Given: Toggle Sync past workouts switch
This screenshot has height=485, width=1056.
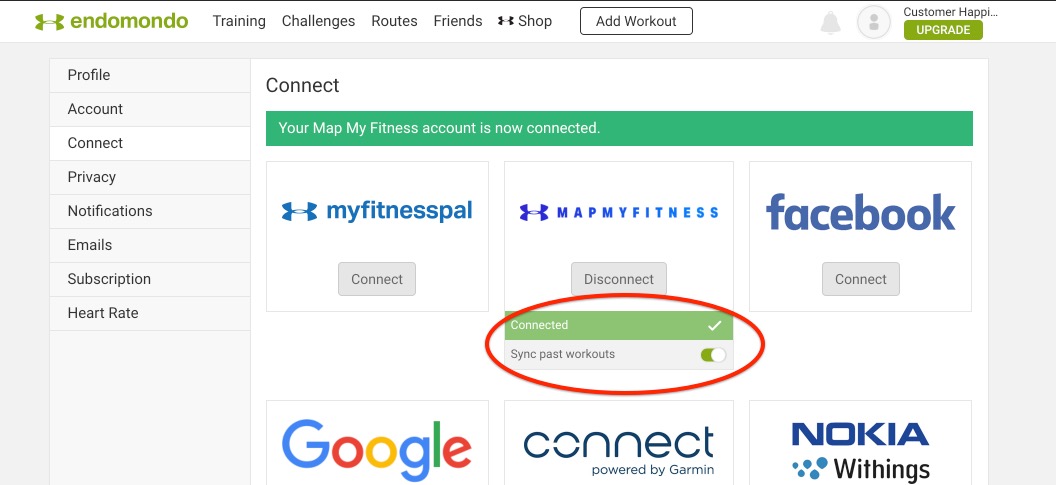Looking at the screenshot, I should tap(713, 354).
